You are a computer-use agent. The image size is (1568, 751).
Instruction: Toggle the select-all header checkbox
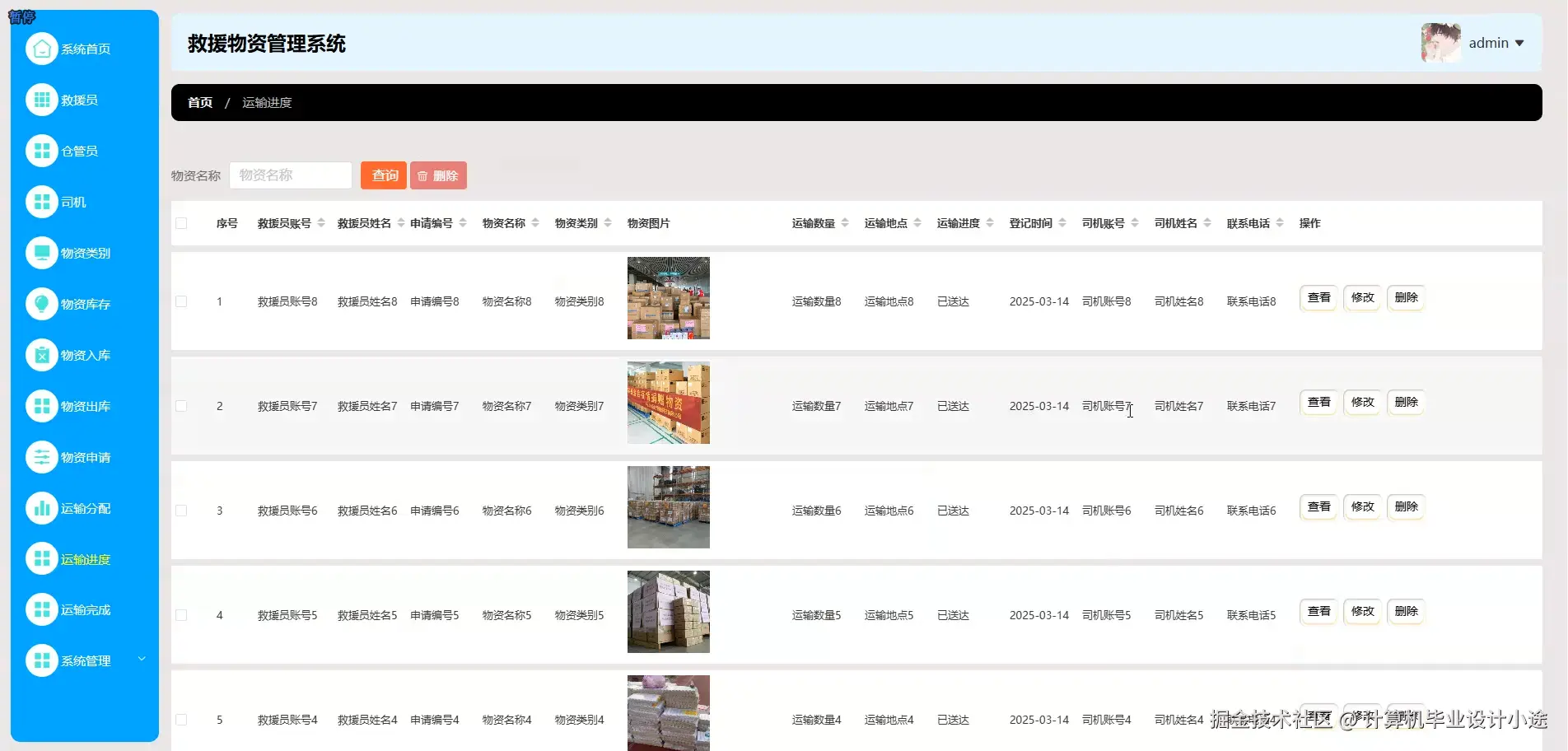pos(181,223)
